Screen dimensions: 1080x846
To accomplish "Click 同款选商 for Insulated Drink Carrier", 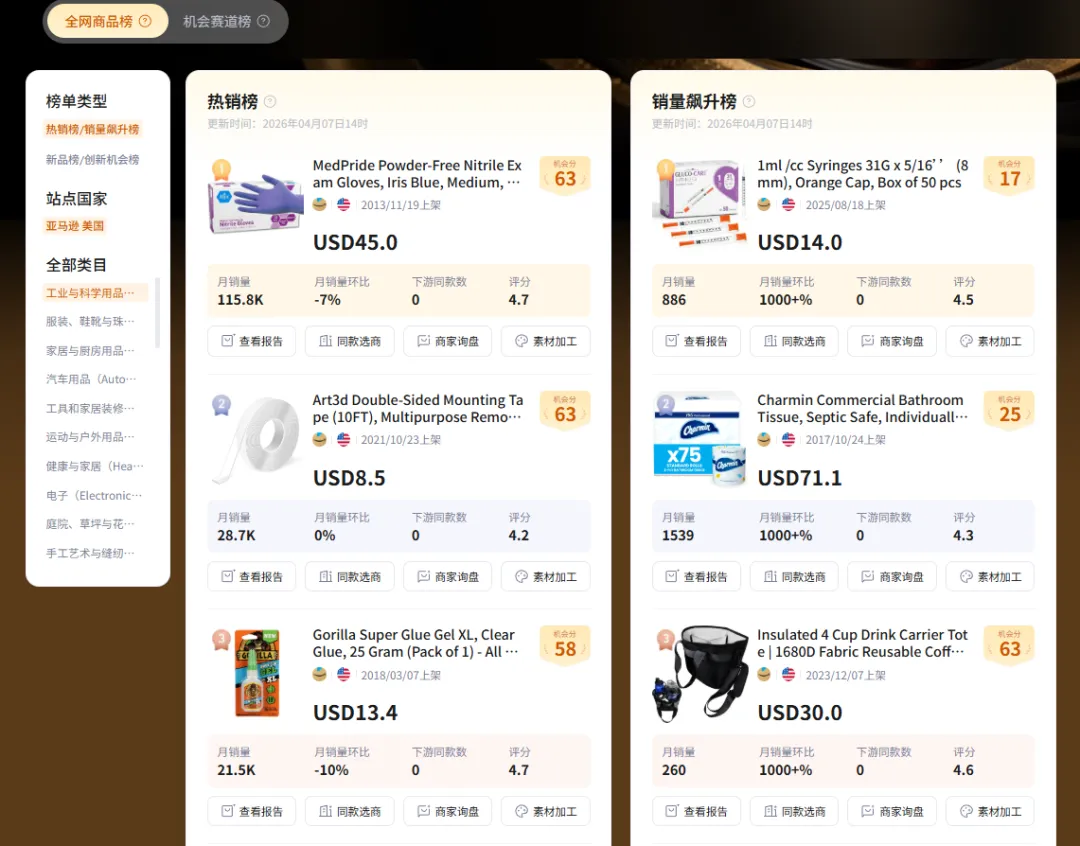I will 794,812.
